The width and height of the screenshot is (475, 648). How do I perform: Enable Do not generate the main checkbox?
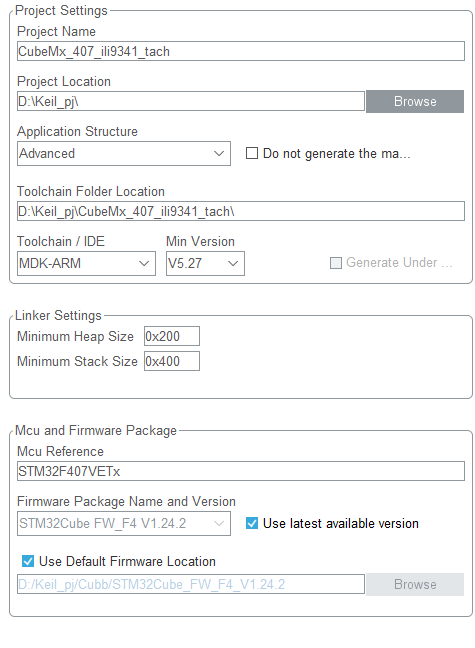[x=252, y=153]
